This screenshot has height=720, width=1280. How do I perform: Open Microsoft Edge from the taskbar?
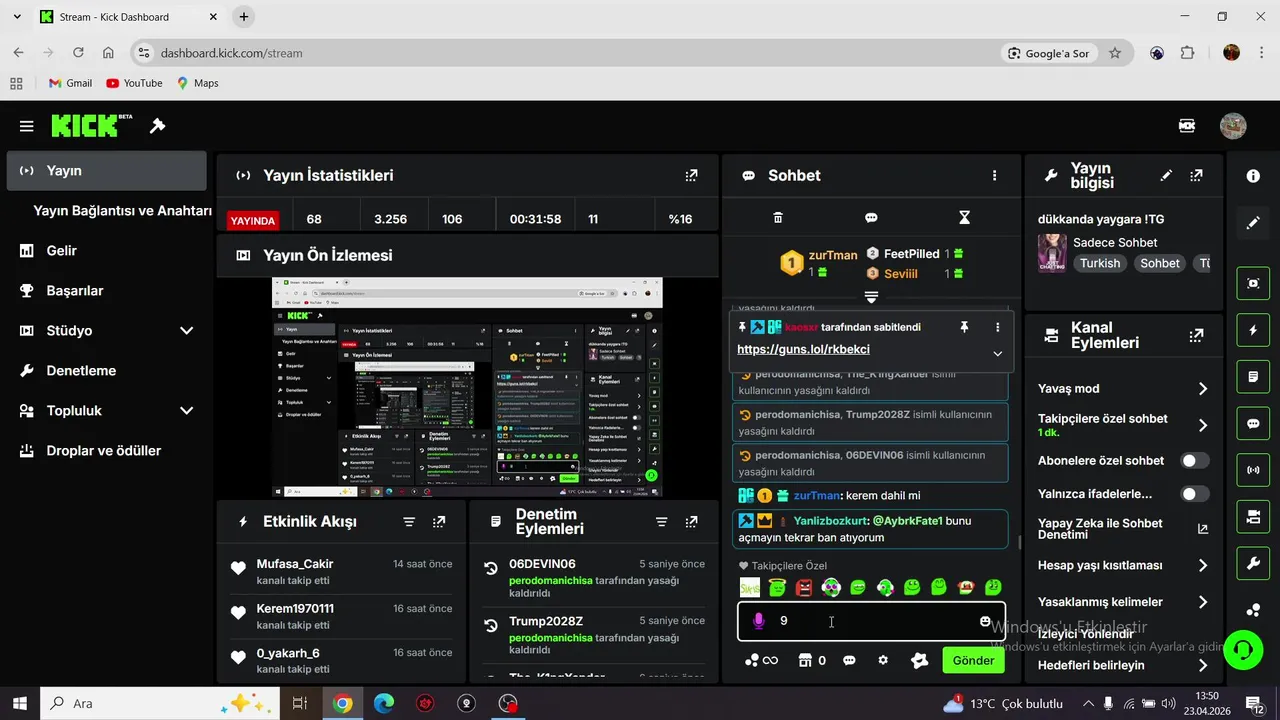(x=384, y=703)
